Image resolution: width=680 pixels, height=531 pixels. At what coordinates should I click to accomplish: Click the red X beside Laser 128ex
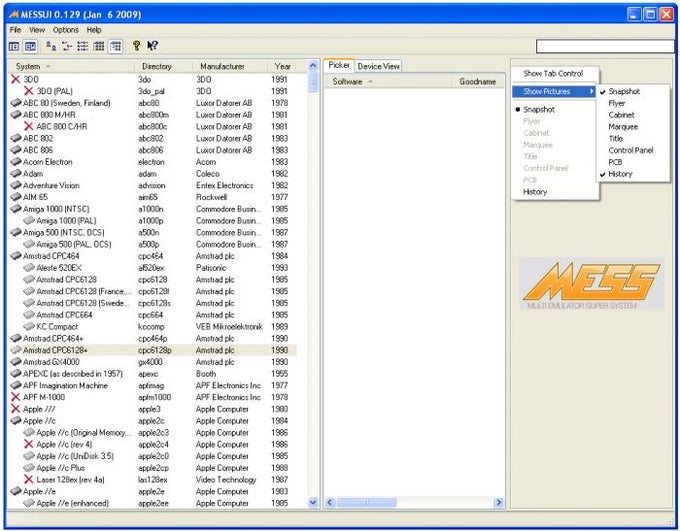(29, 479)
